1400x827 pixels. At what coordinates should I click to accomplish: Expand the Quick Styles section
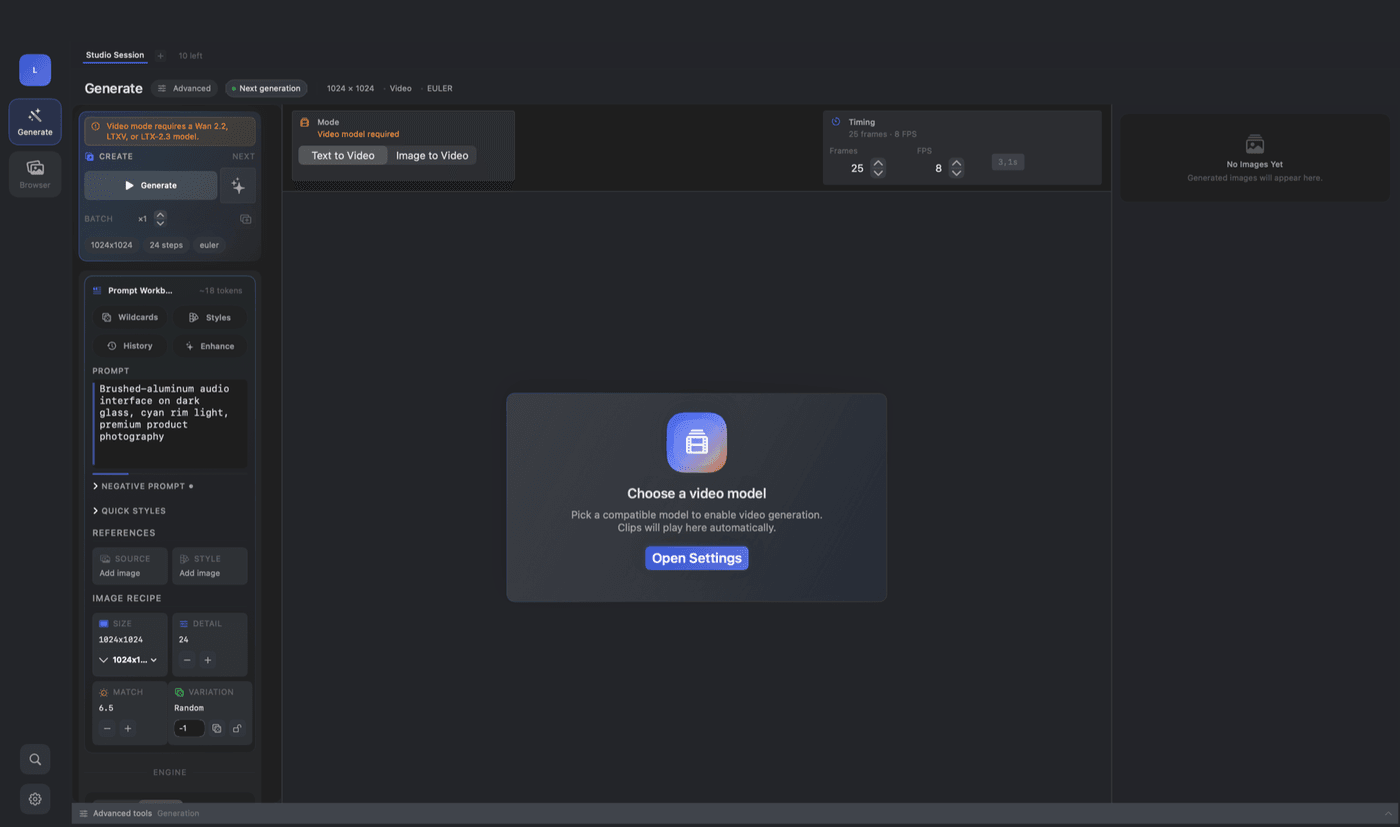129,511
